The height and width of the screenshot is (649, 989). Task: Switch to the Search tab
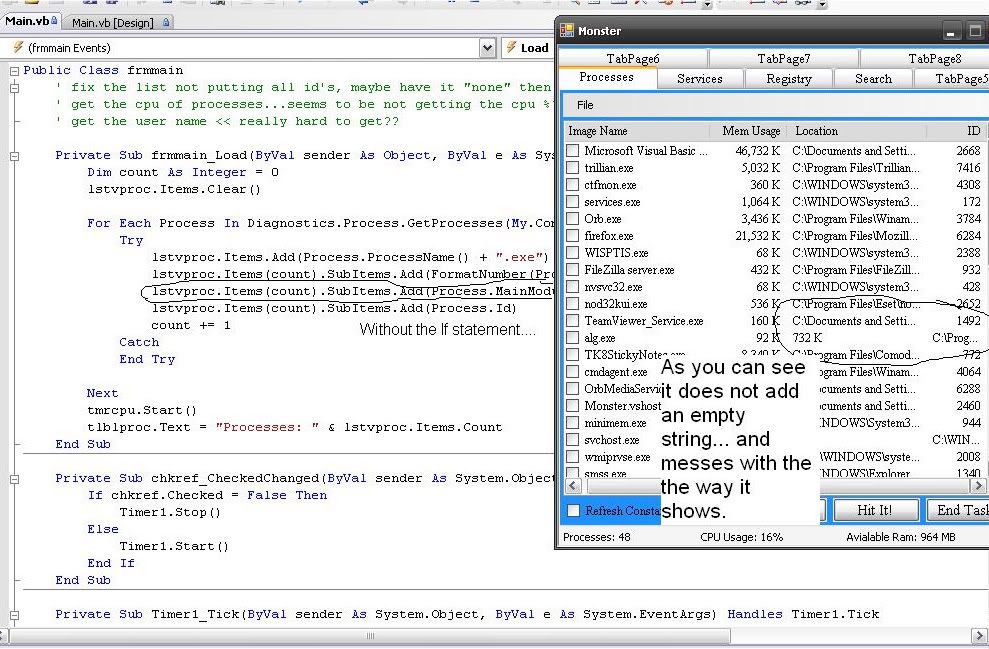click(x=873, y=78)
